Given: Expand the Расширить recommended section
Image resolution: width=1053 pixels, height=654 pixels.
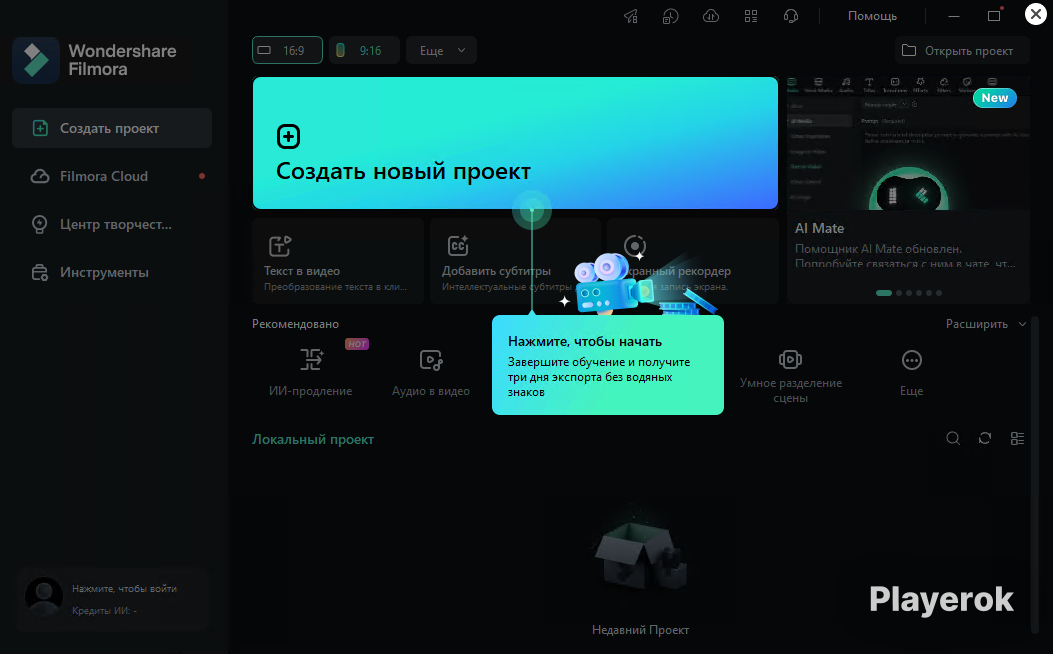Looking at the screenshot, I should pyautogui.click(x=986, y=324).
